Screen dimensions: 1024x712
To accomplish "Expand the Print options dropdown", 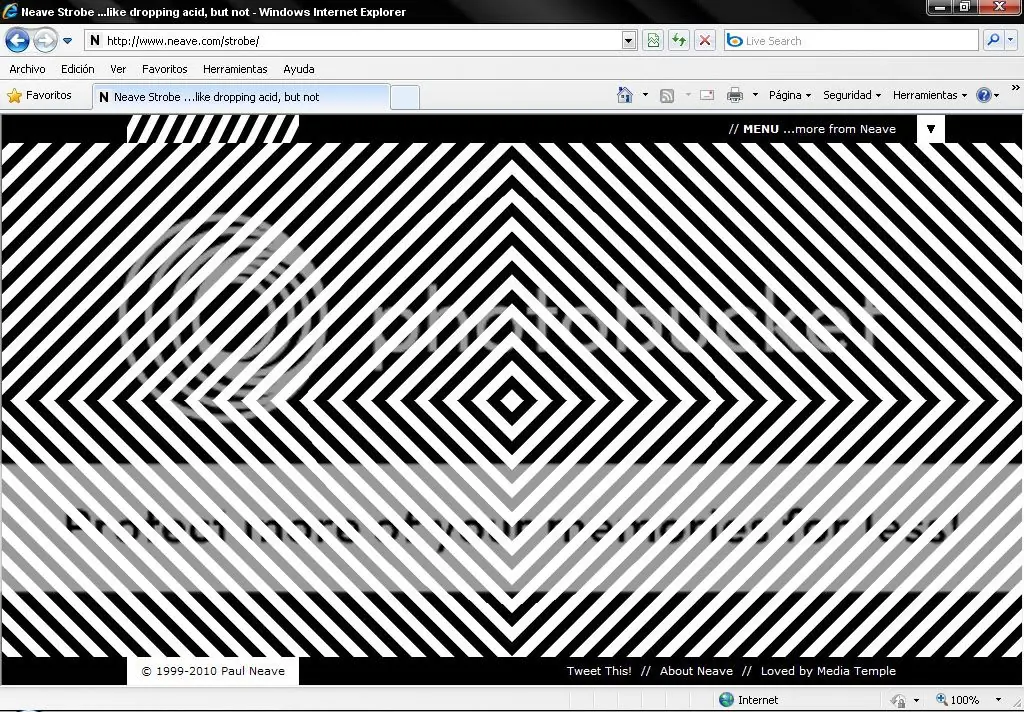I will coord(755,95).
